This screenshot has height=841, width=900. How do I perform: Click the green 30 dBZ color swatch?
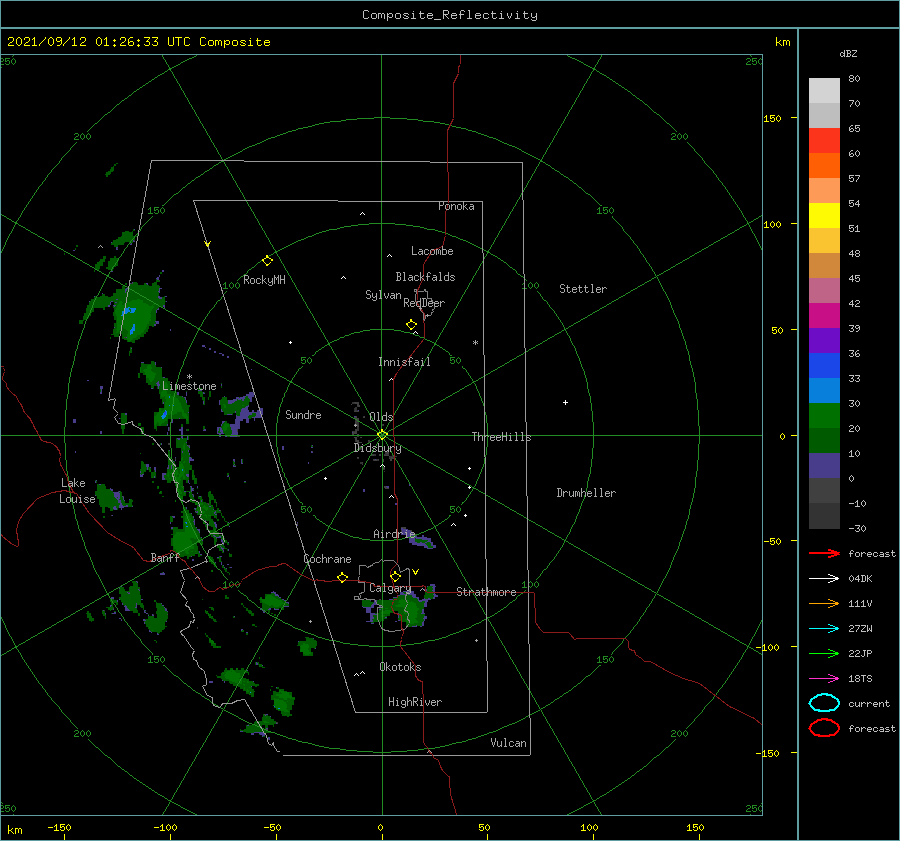pyautogui.click(x=824, y=416)
